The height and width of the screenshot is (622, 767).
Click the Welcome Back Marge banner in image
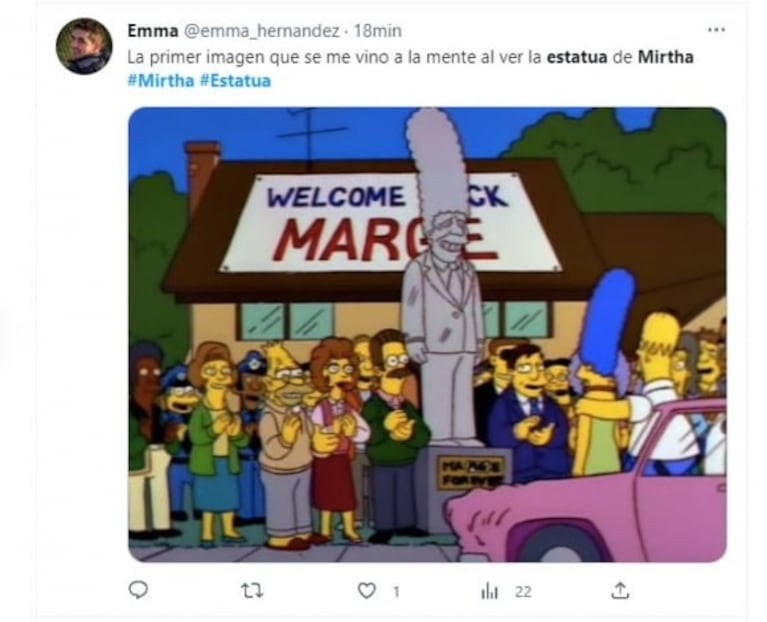tap(390, 222)
